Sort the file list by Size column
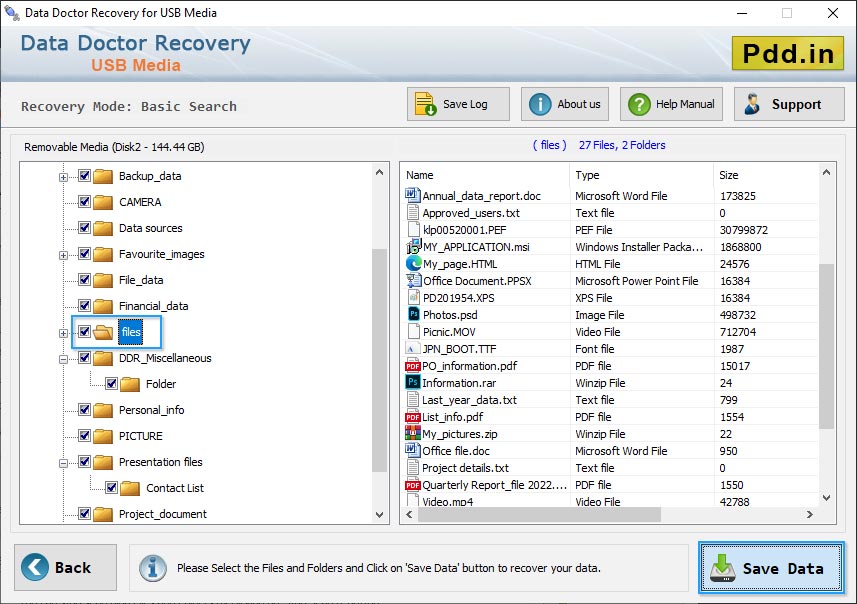The width and height of the screenshot is (857, 604). pos(766,175)
